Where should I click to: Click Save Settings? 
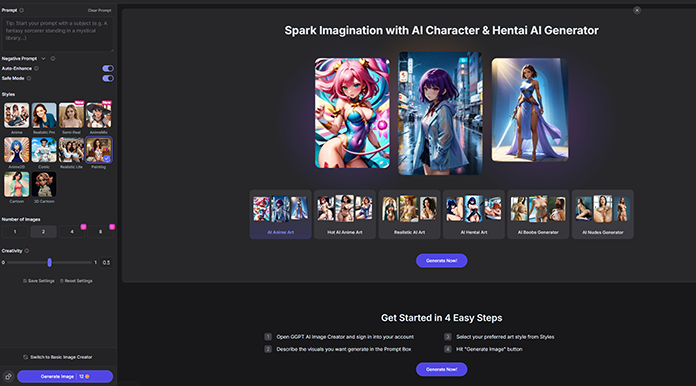(x=39, y=281)
